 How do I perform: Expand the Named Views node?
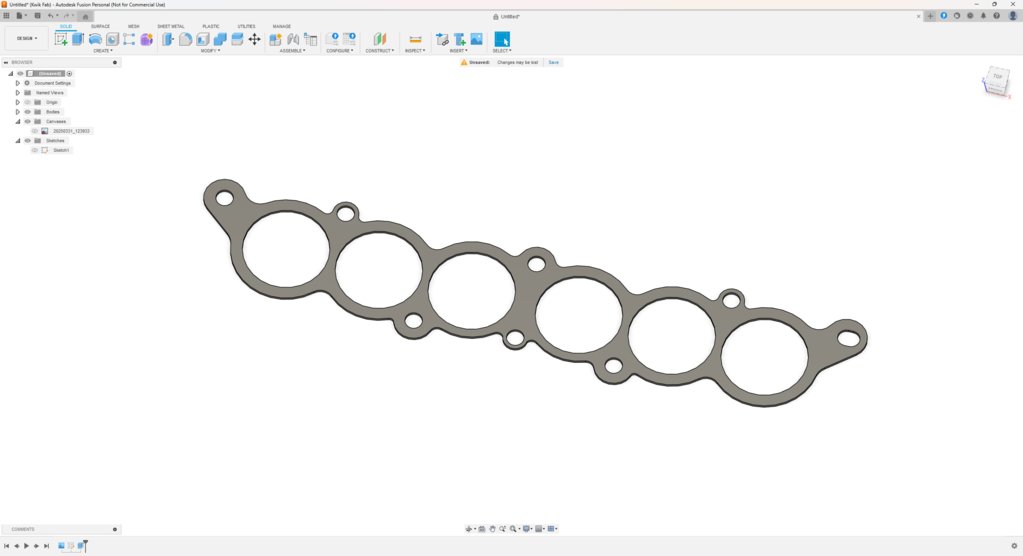click(x=18, y=93)
